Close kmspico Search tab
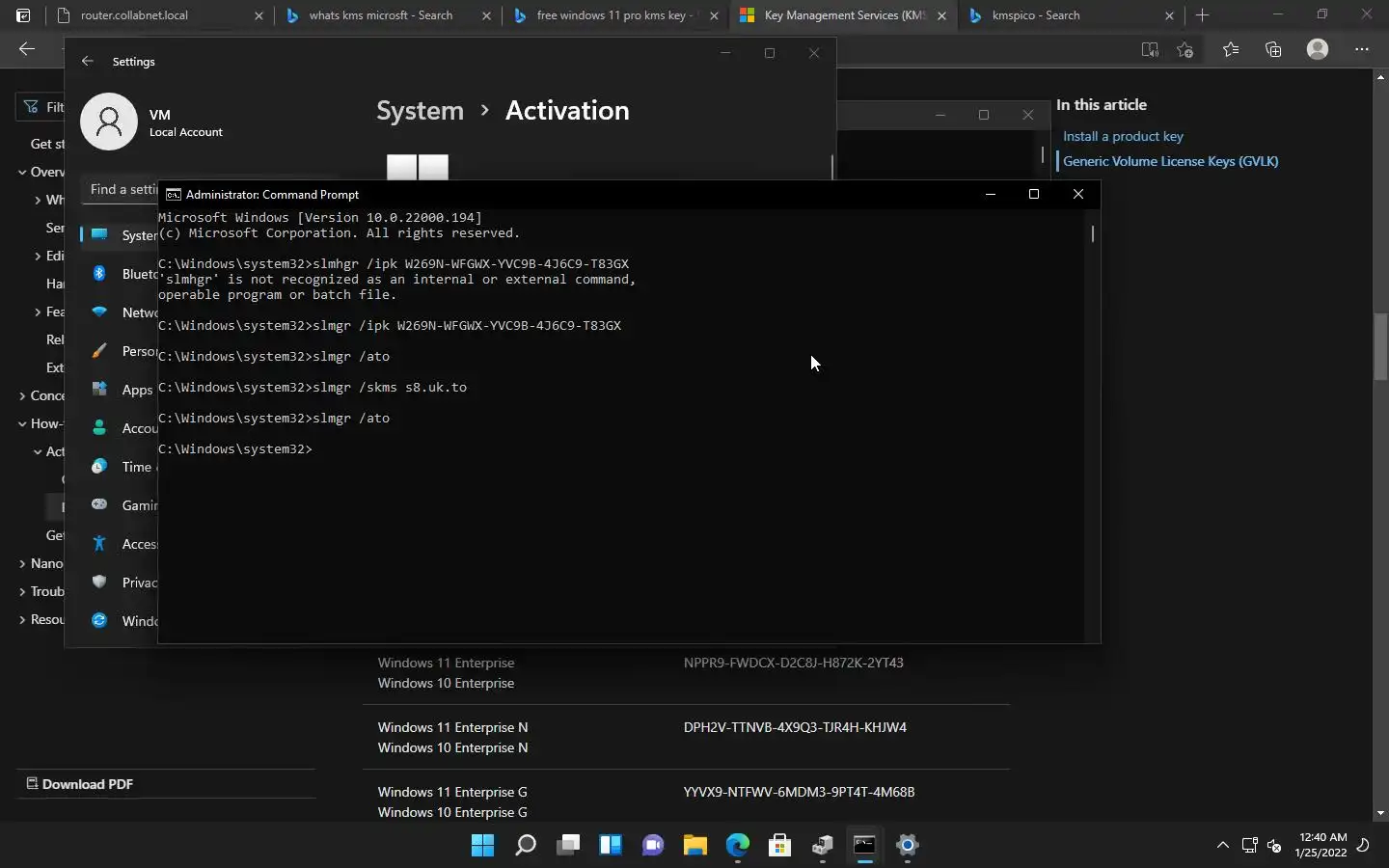This screenshot has width=1389, height=868. click(x=1169, y=15)
